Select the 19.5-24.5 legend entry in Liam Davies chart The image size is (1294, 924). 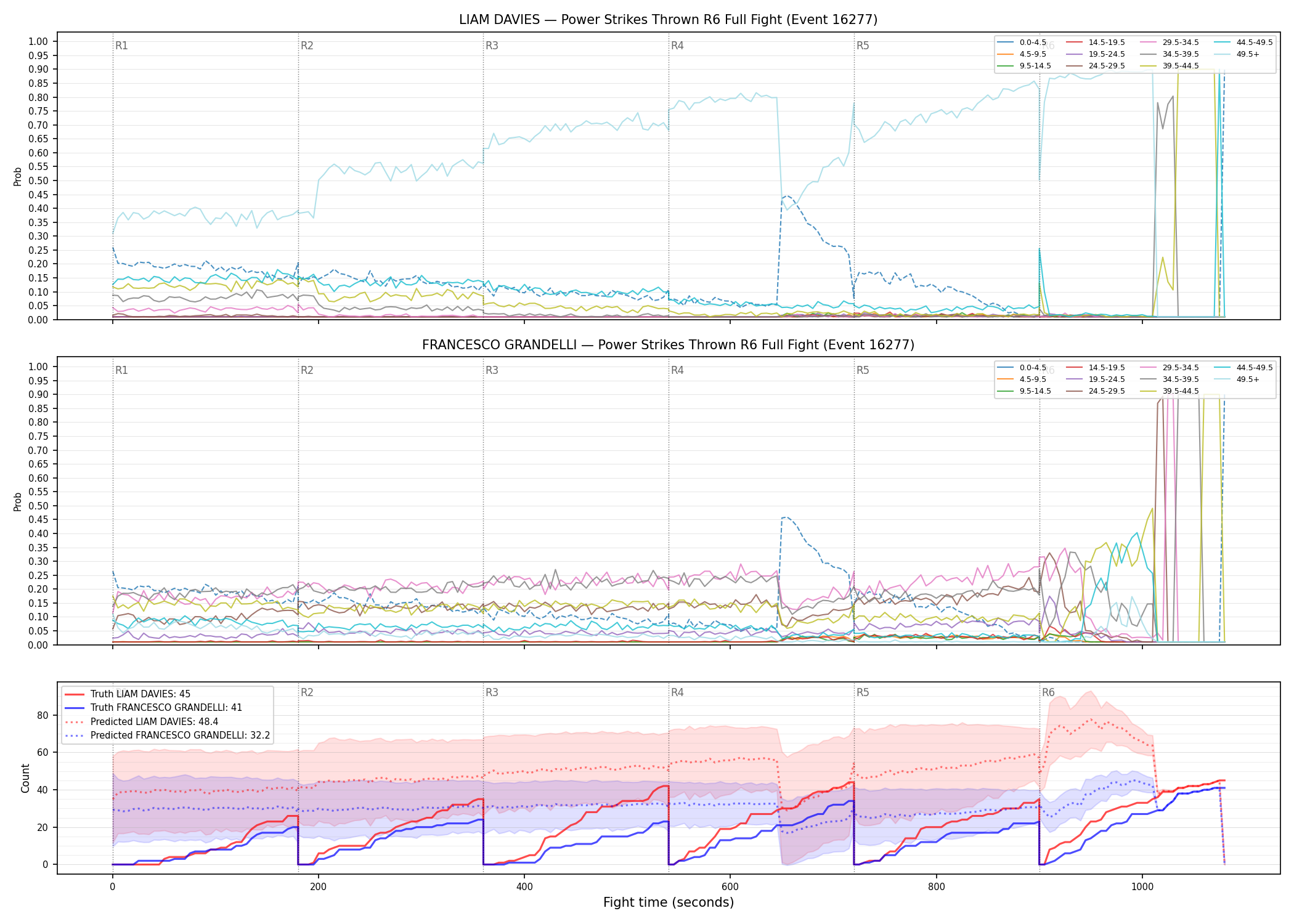(x=1096, y=54)
